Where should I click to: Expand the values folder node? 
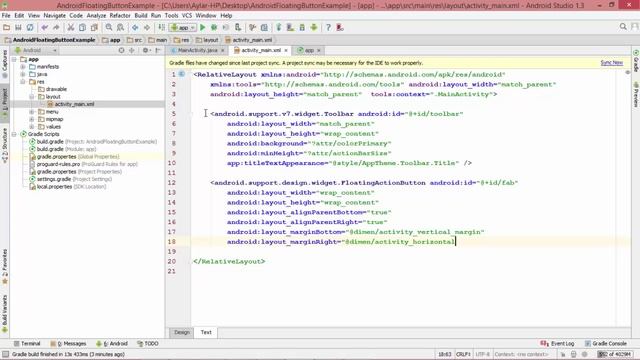point(32,127)
